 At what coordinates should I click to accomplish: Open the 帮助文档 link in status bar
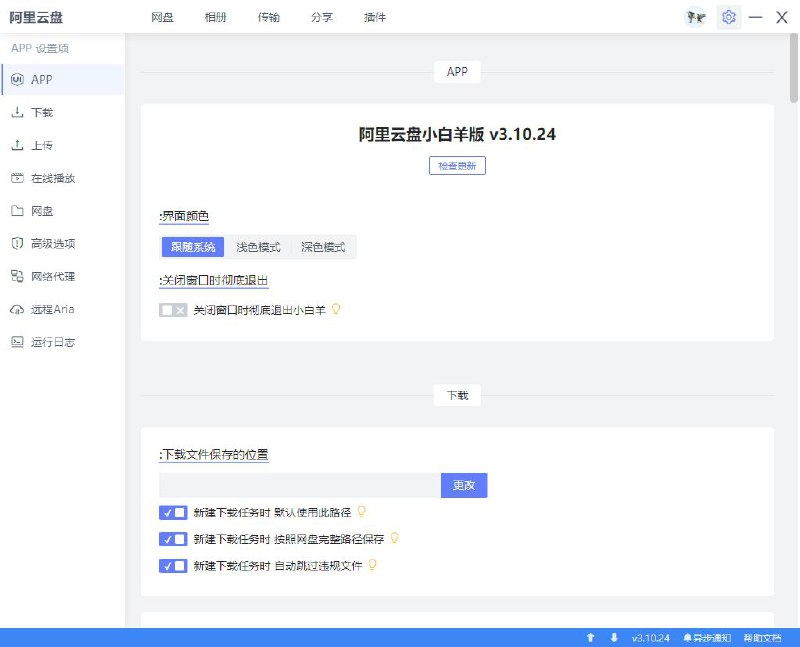click(x=761, y=637)
